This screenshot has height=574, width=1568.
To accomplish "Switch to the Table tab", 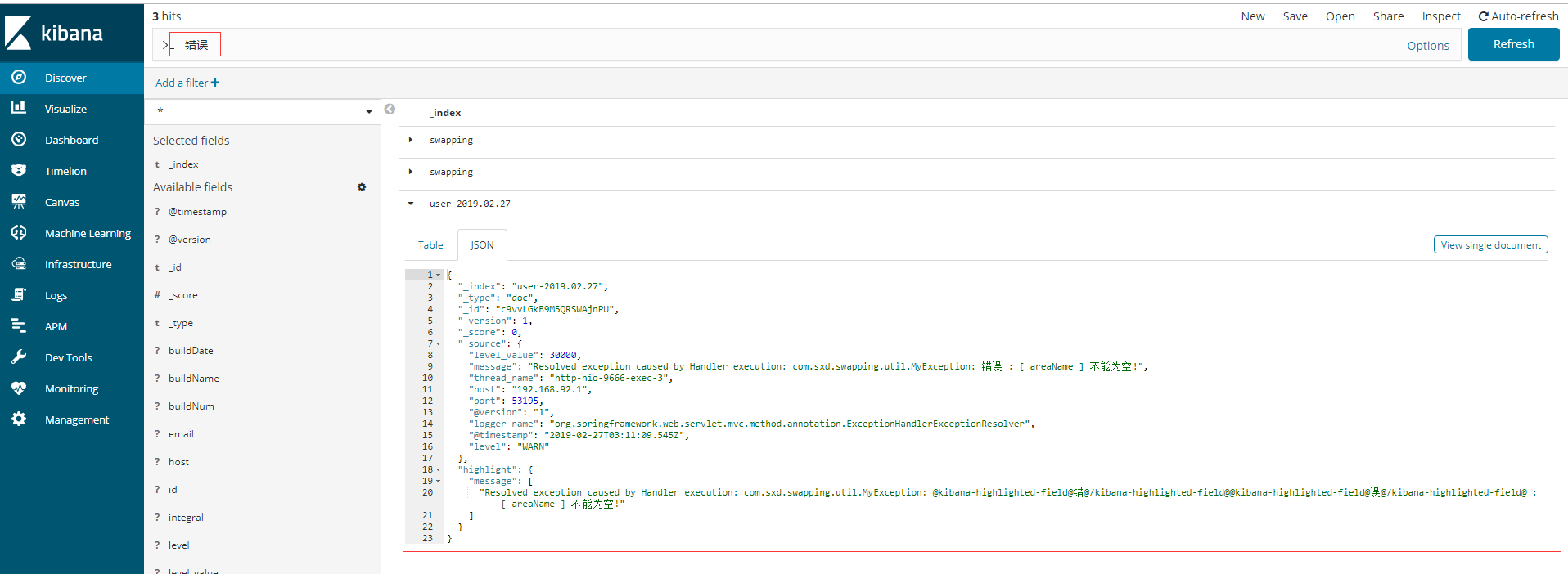I will click(430, 245).
